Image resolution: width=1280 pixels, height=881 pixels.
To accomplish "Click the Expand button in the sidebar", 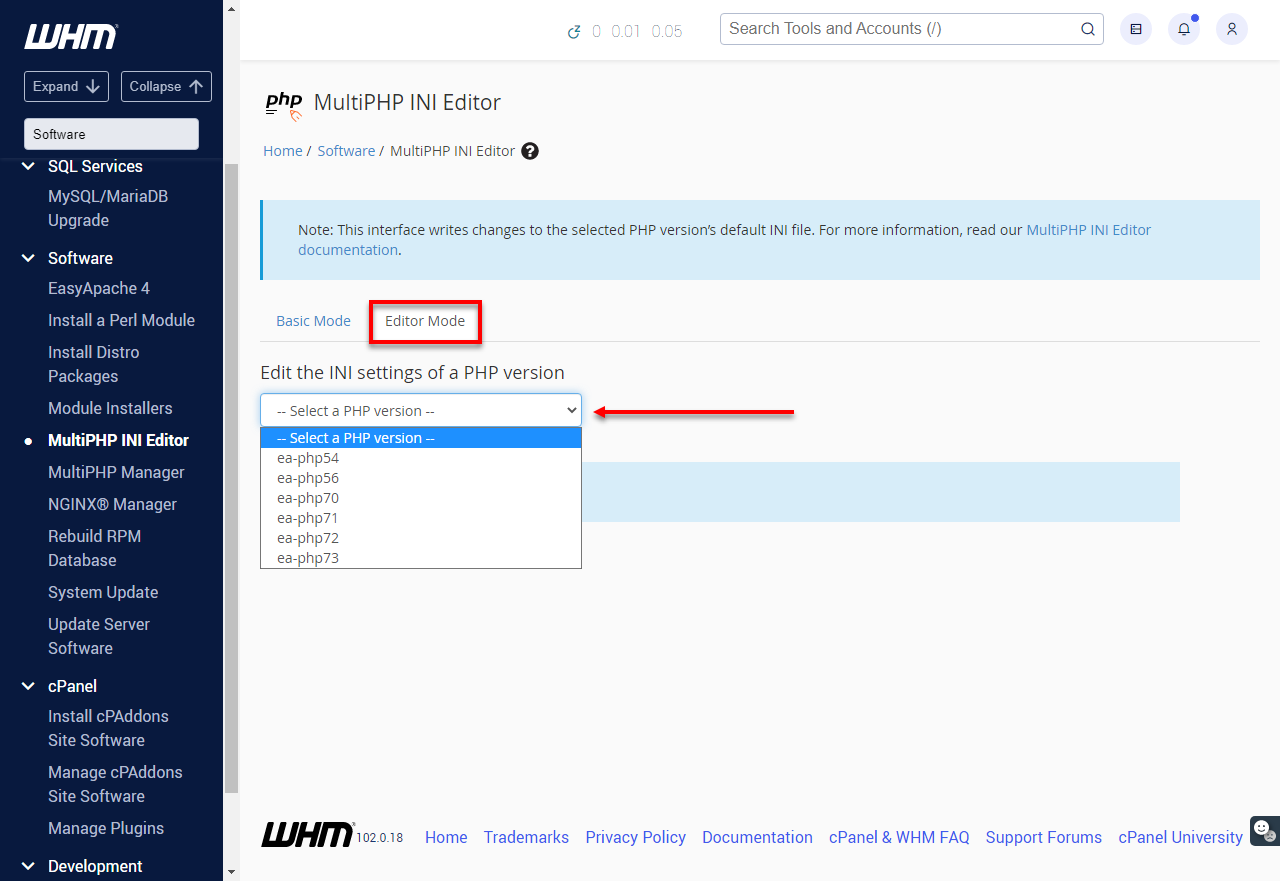I will 66,86.
